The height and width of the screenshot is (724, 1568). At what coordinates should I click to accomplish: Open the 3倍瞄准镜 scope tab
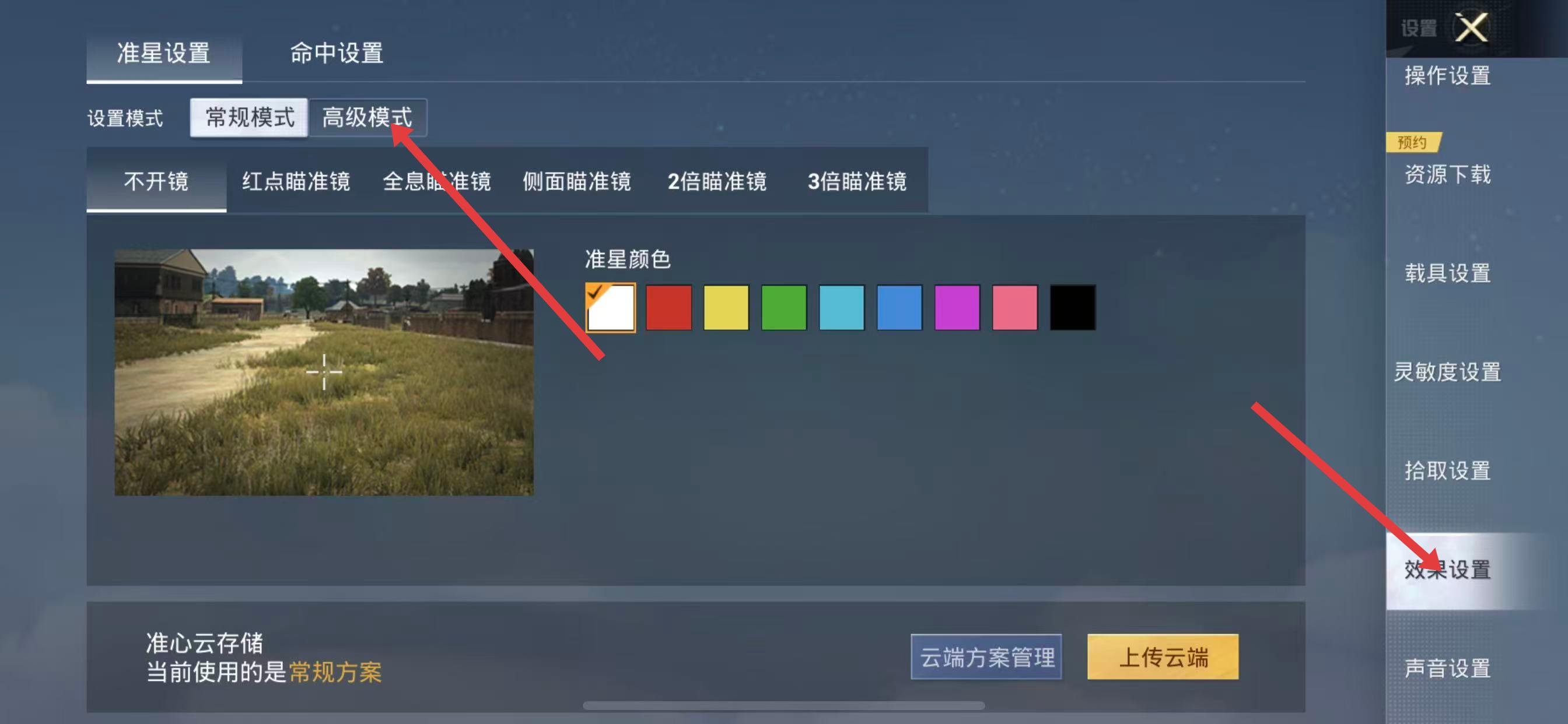pos(857,181)
